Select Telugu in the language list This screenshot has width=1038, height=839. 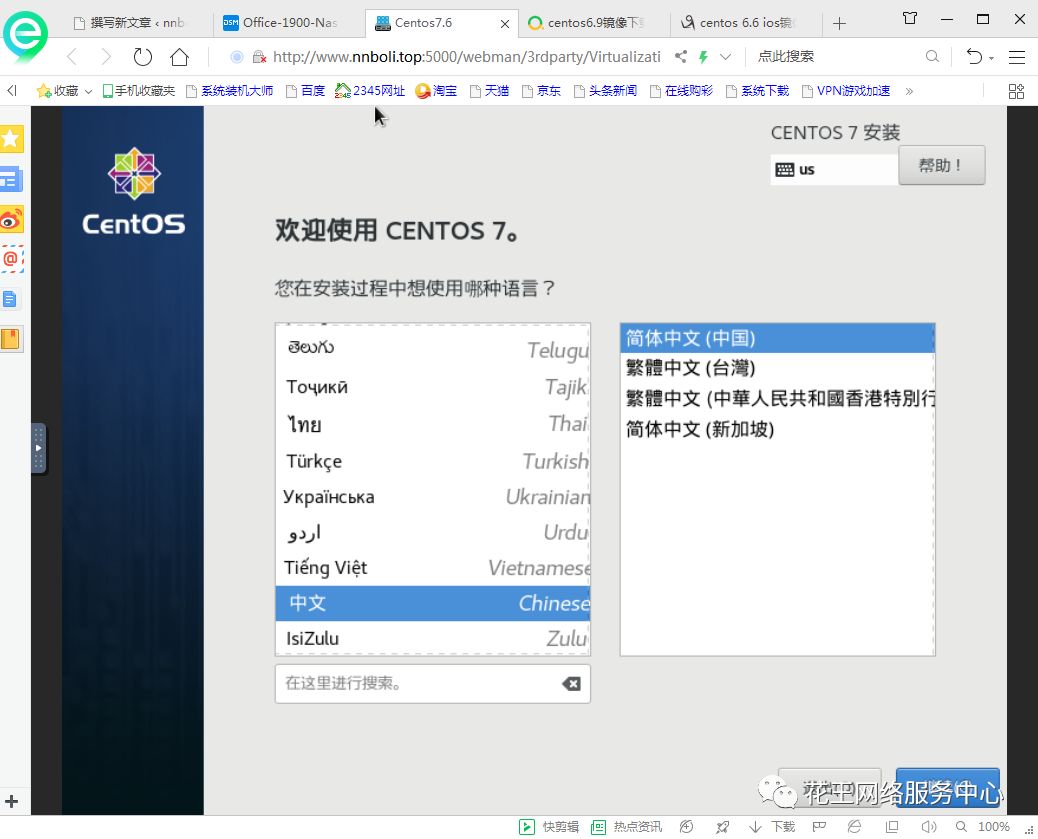tap(432, 348)
